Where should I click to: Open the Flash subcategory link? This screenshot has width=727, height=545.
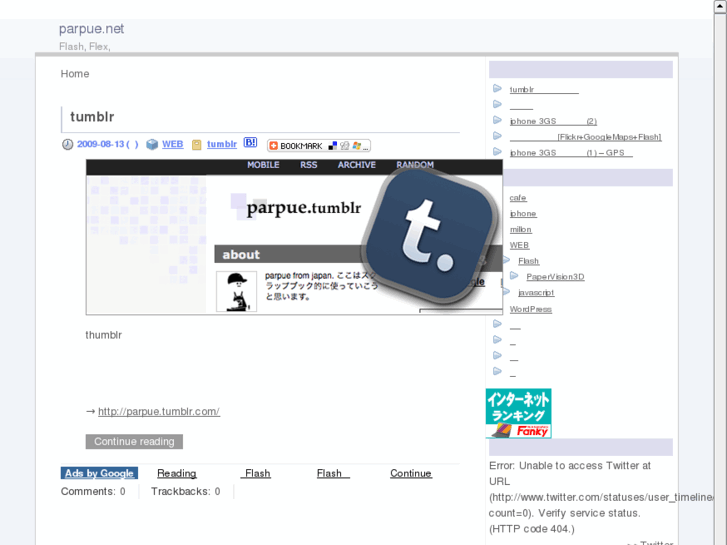point(529,261)
